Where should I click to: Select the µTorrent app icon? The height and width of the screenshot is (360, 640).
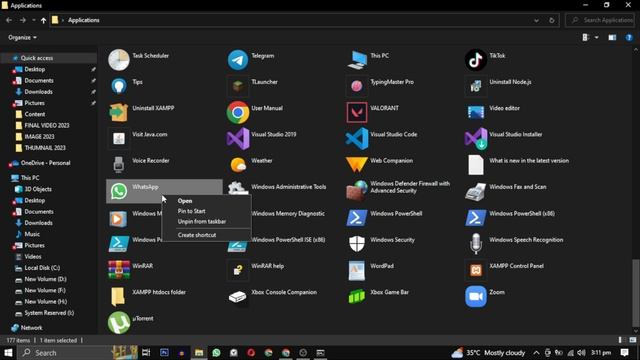(x=119, y=322)
